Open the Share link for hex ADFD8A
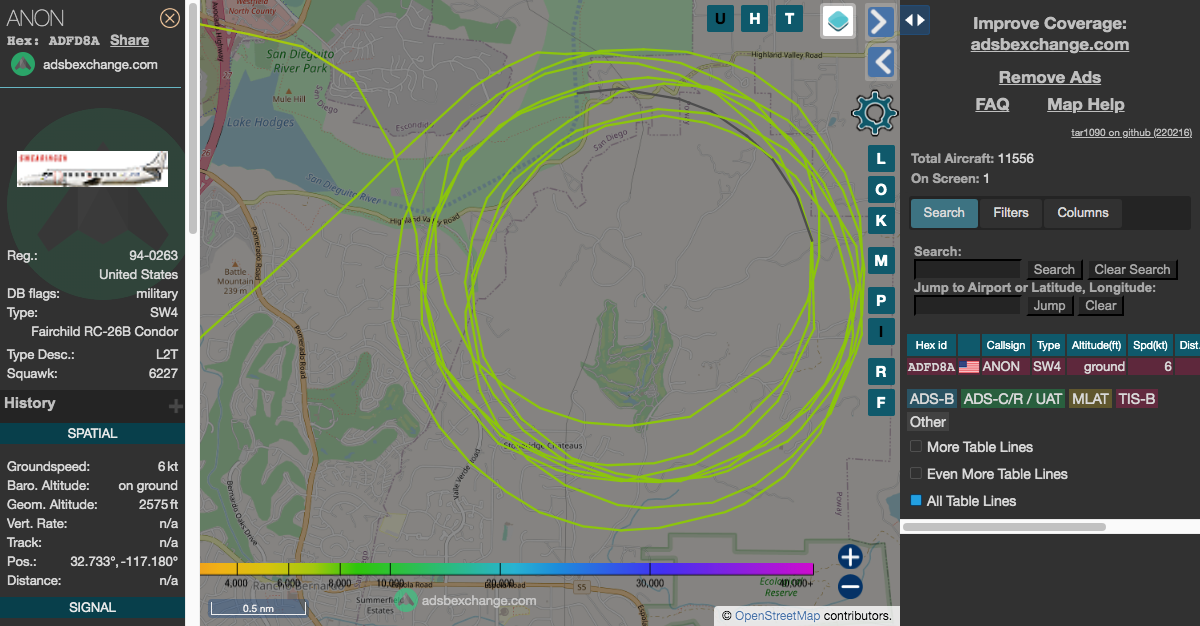The image size is (1200, 626). click(x=129, y=40)
